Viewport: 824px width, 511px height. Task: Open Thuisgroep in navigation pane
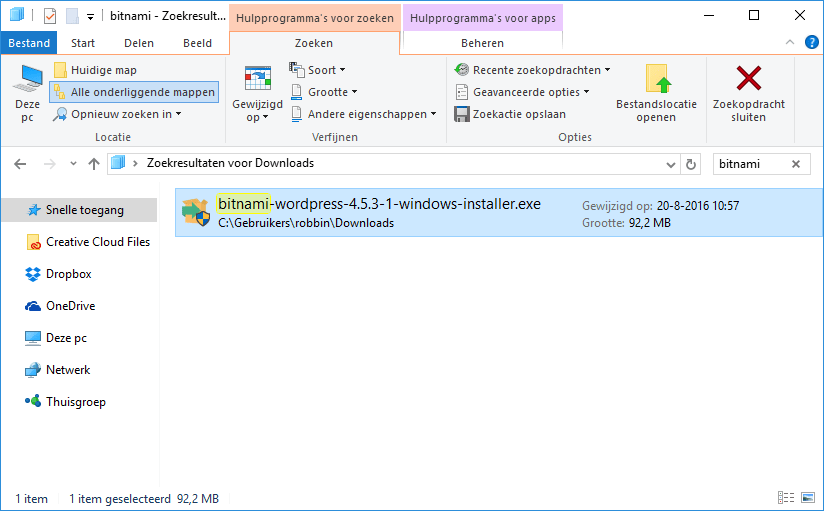click(65, 402)
